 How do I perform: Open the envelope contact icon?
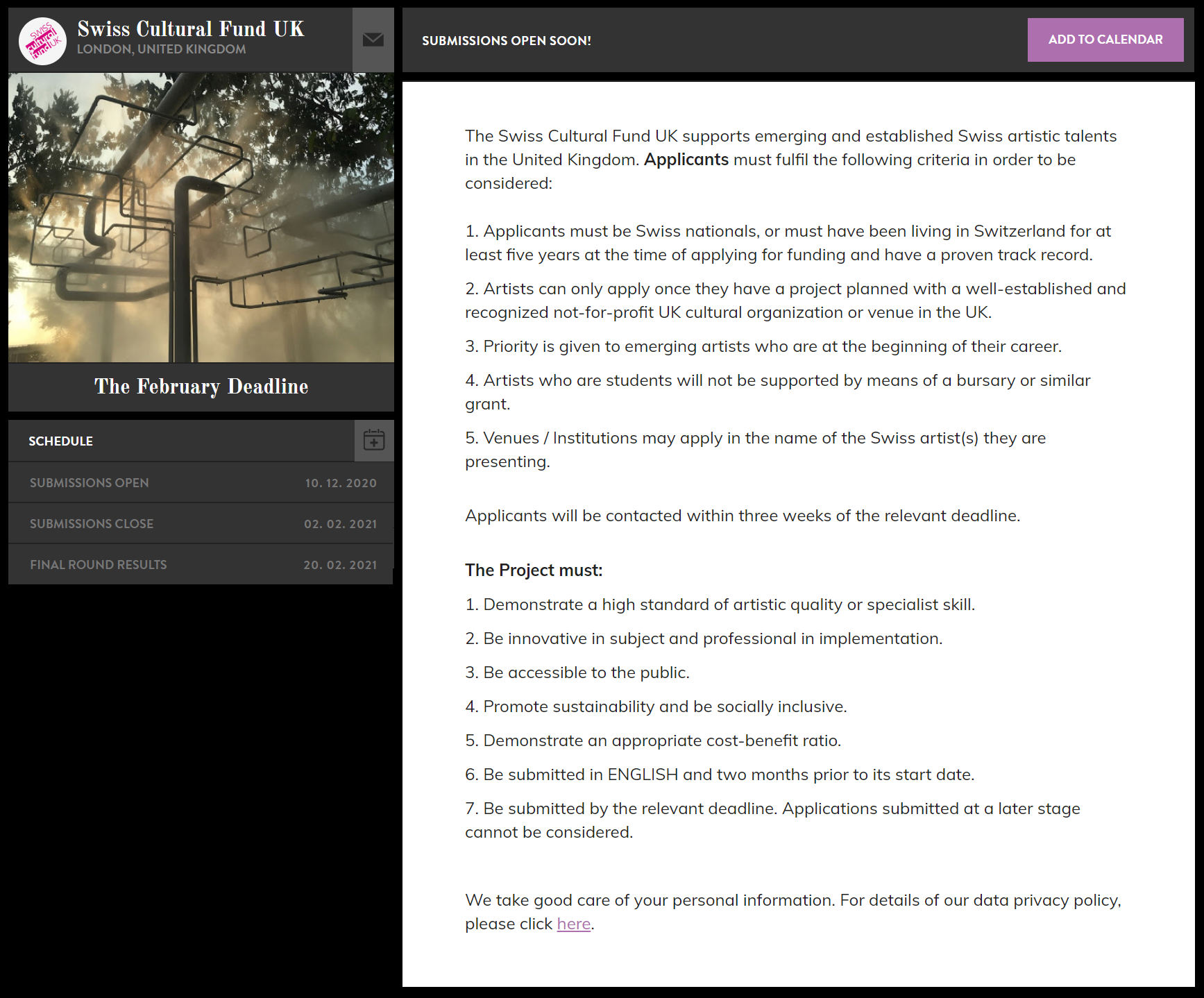click(373, 40)
